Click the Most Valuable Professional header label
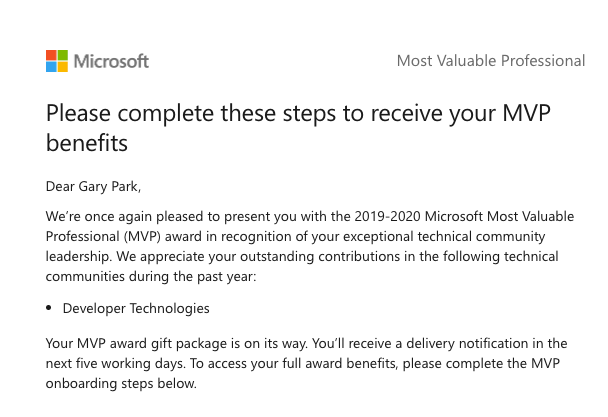This screenshot has height=417, width=608. click(490, 61)
